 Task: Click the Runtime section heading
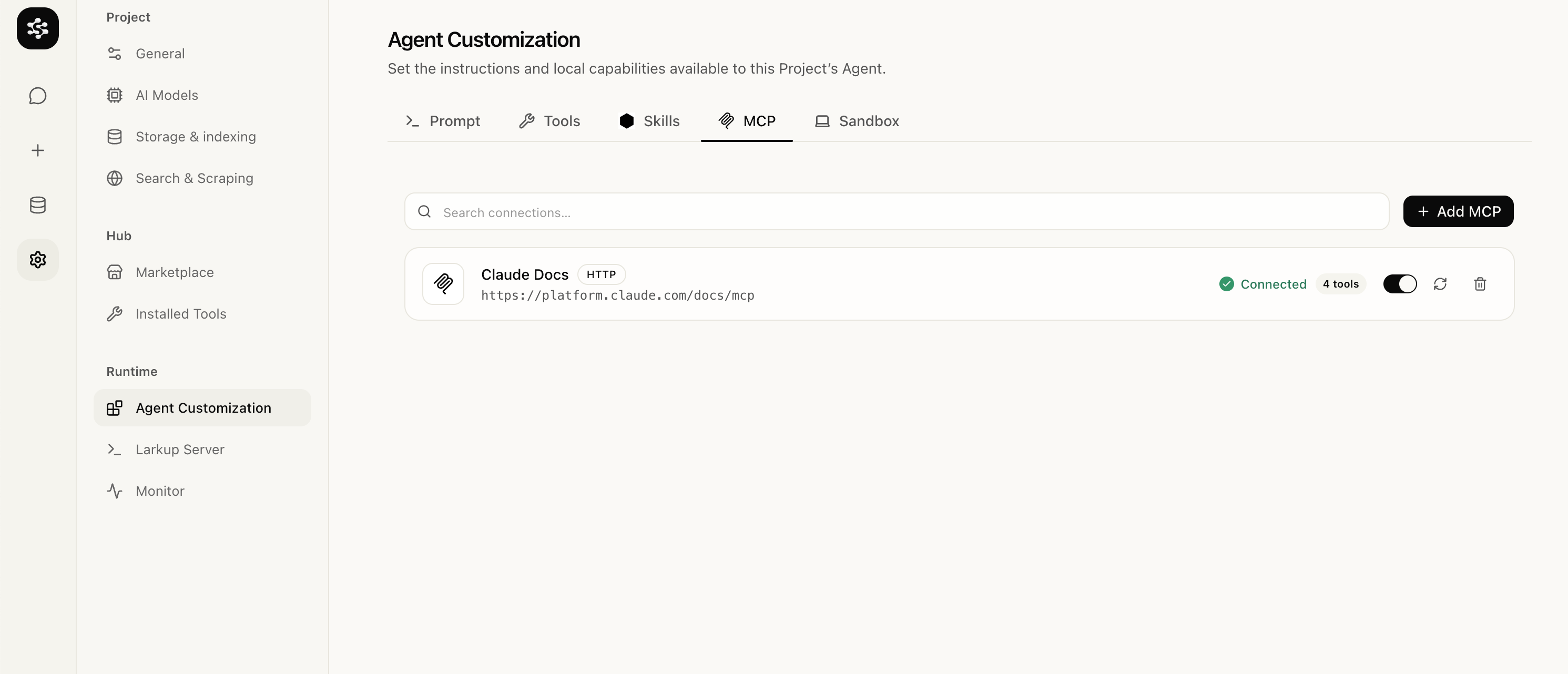click(131, 371)
